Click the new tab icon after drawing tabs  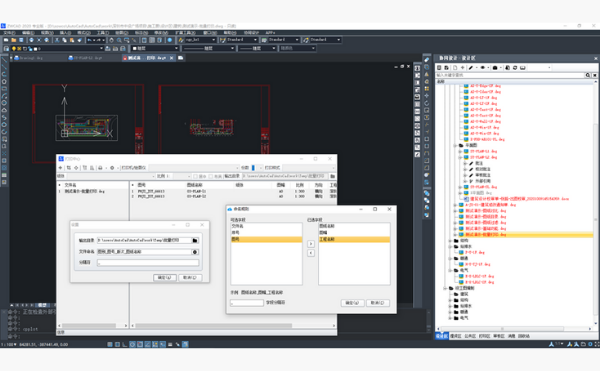coord(181,58)
